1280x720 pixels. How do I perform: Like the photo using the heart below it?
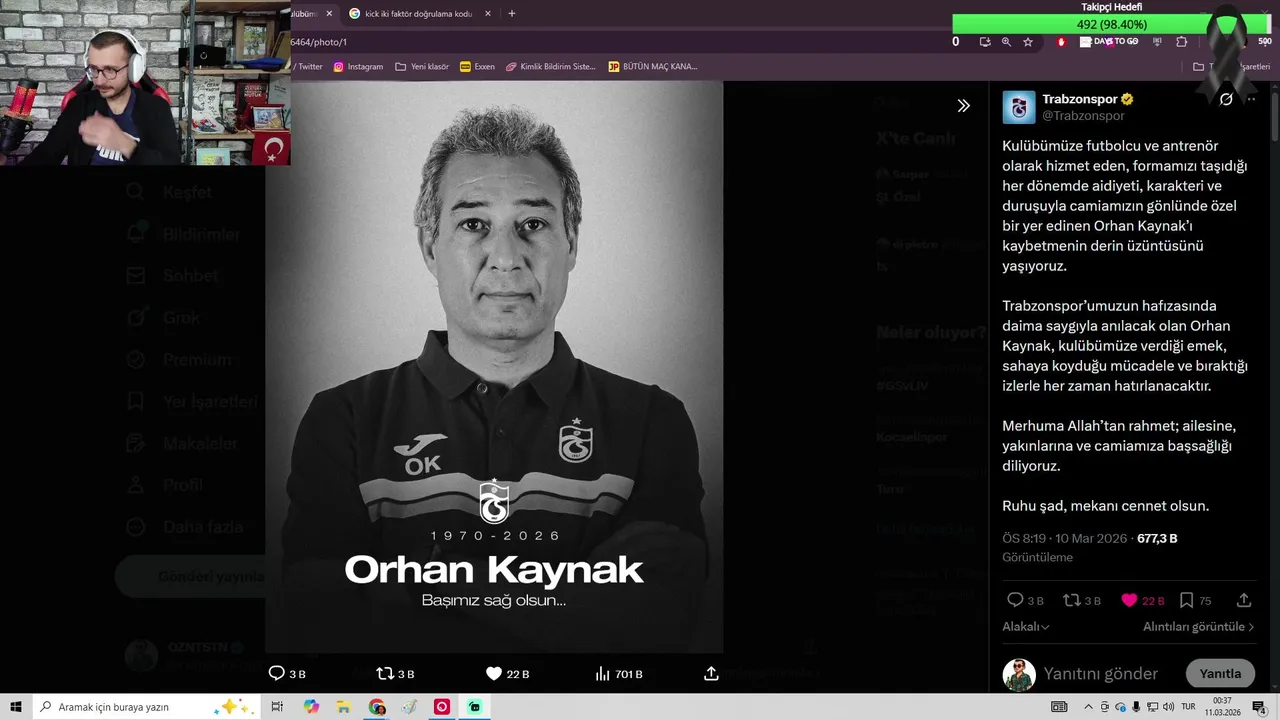click(x=493, y=674)
